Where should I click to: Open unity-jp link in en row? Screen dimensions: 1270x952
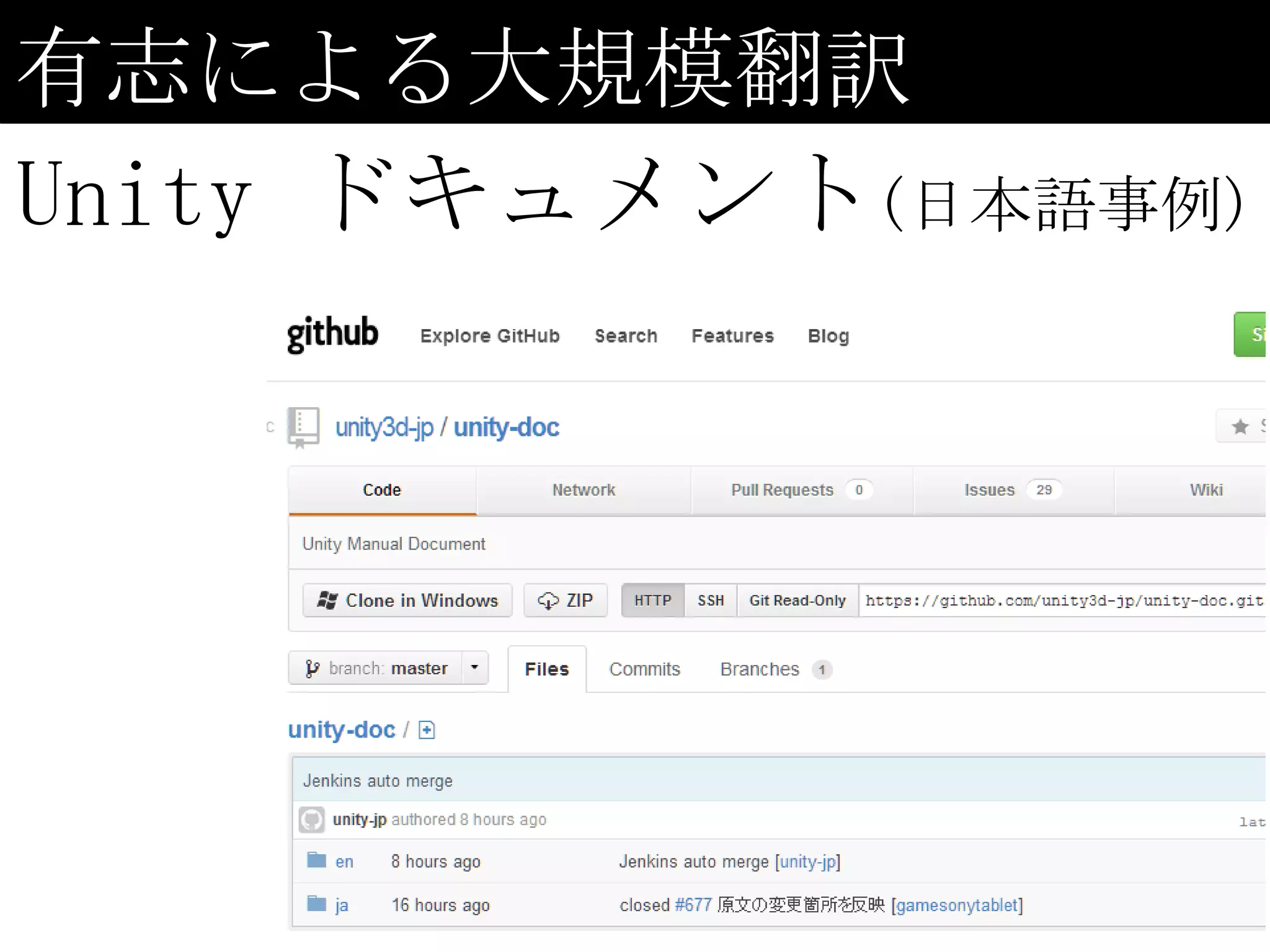tap(808, 862)
